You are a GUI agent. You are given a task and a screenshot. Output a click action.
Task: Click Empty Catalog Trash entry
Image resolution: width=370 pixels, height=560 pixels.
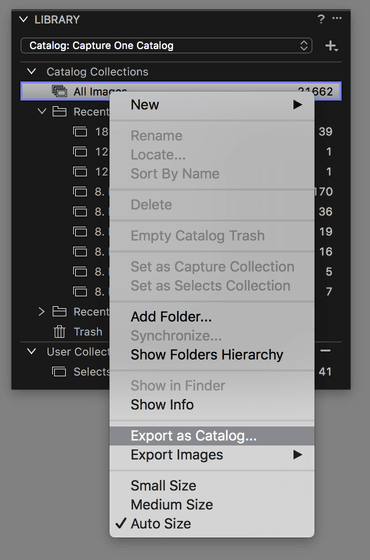tap(212, 236)
